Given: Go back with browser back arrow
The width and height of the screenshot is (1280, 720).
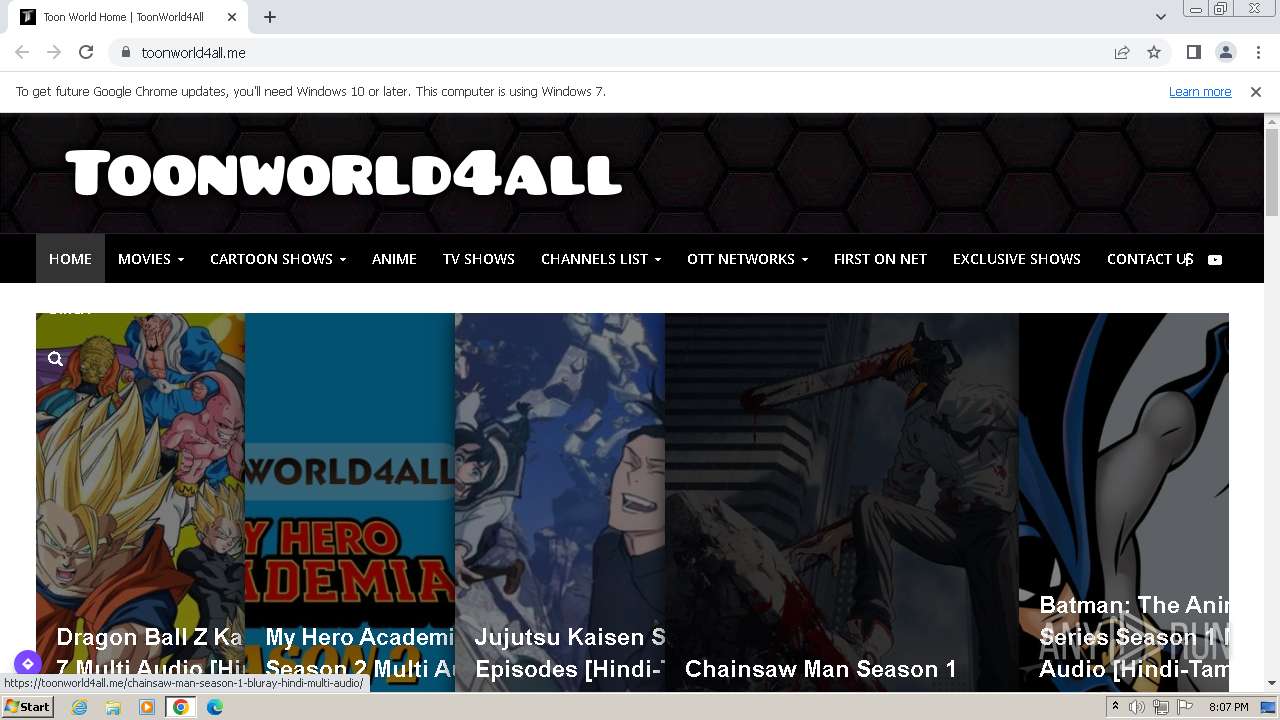Looking at the screenshot, I should [22, 52].
